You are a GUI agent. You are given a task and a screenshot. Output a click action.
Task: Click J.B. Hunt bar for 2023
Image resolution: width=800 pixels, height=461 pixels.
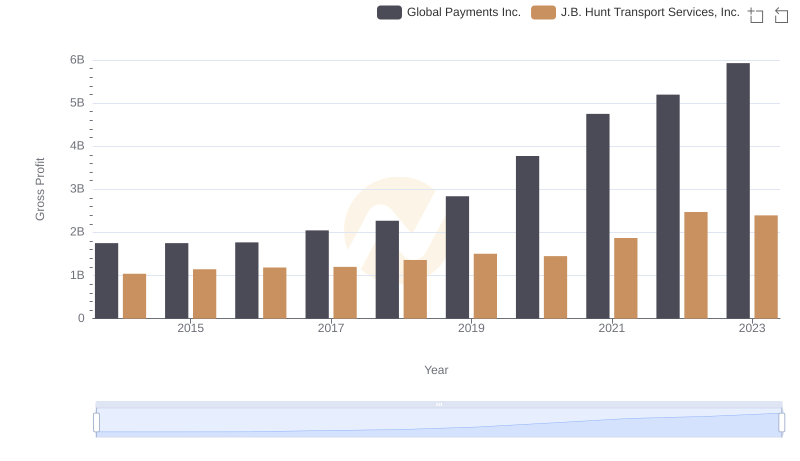pos(766,267)
